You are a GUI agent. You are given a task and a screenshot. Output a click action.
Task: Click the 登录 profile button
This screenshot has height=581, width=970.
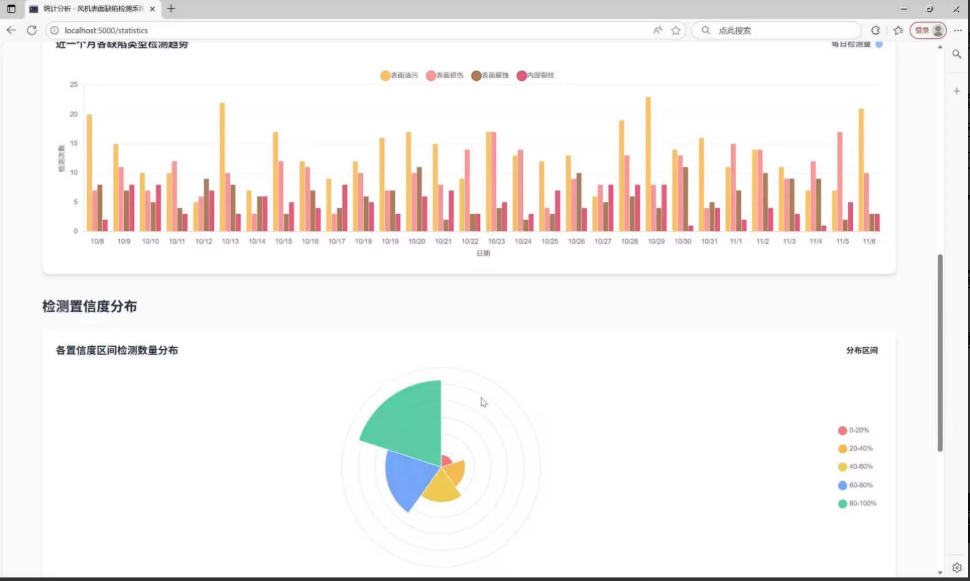[928, 30]
